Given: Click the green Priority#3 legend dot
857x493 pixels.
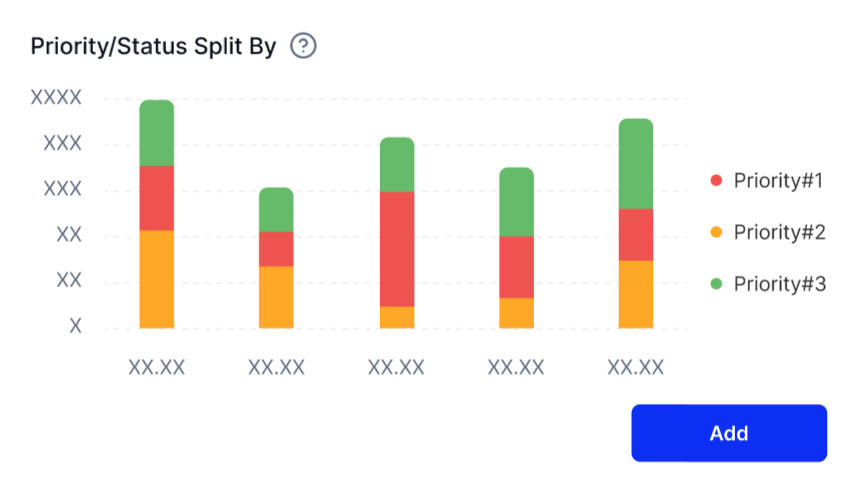Looking at the screenshot, I should [x=716, y=284].
